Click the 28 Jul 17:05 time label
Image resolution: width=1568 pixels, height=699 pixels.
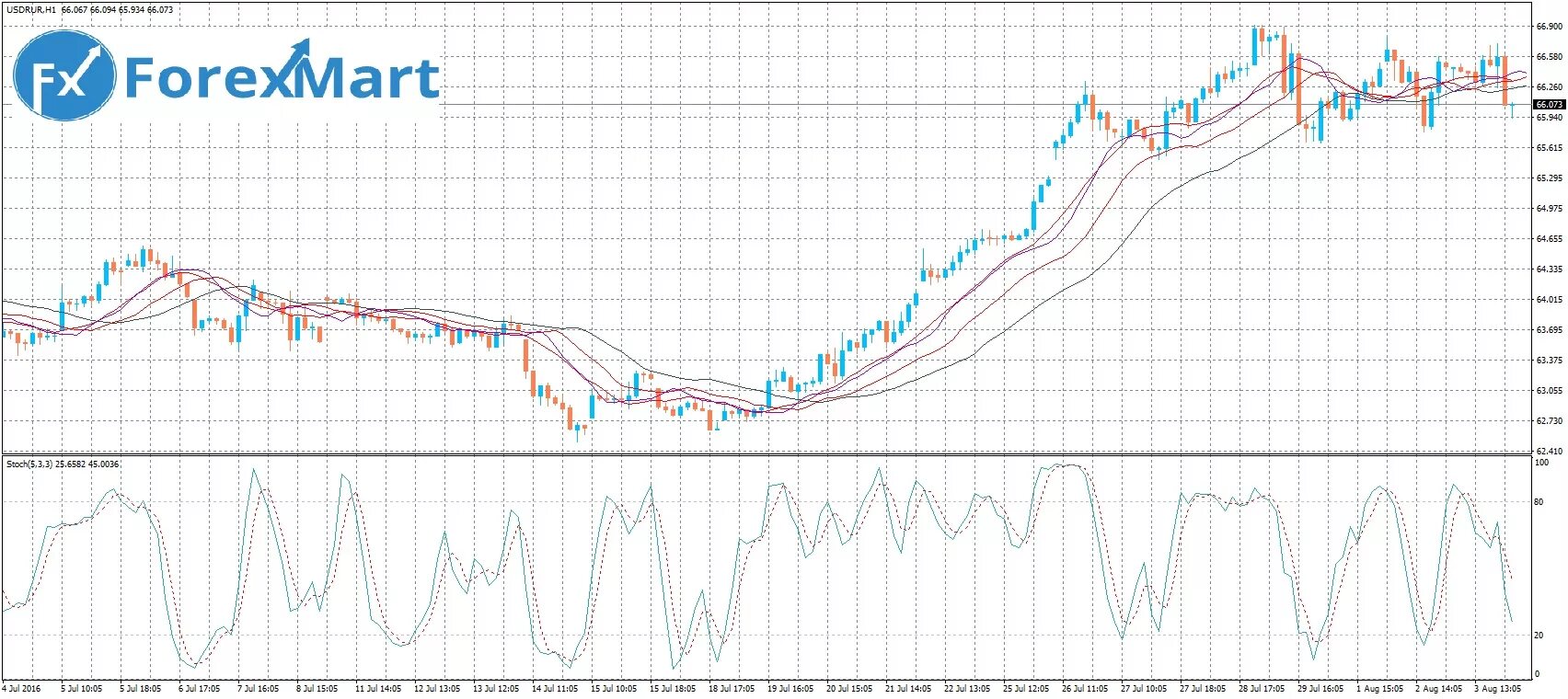[1262, 688]
